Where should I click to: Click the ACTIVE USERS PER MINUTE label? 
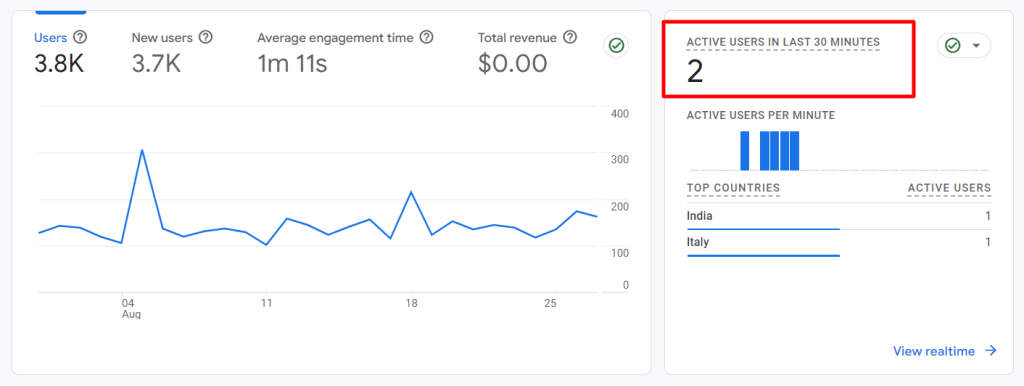[761, 116]
